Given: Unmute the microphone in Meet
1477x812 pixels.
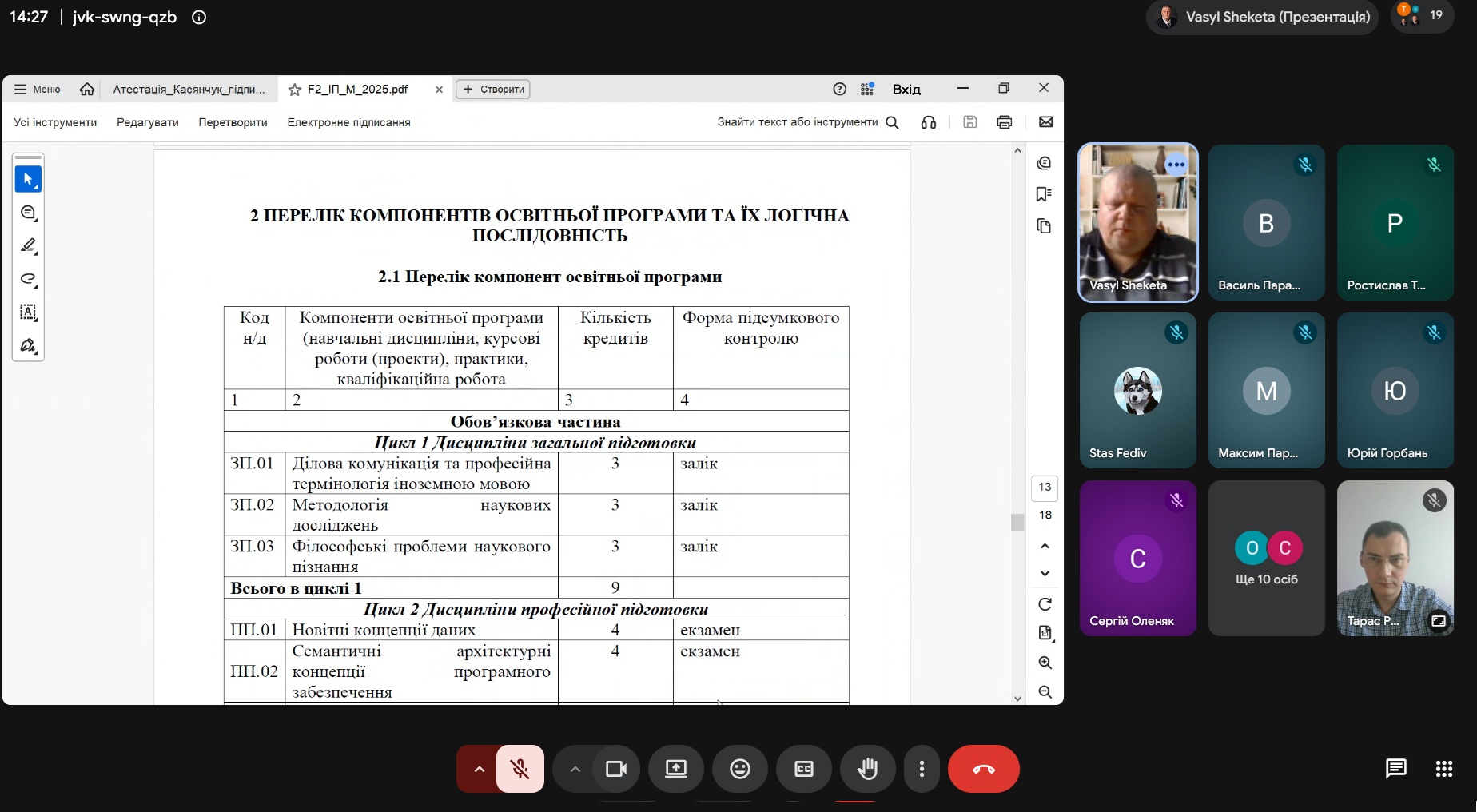Looking at the screenshot, I should click(x=520, y=769).
